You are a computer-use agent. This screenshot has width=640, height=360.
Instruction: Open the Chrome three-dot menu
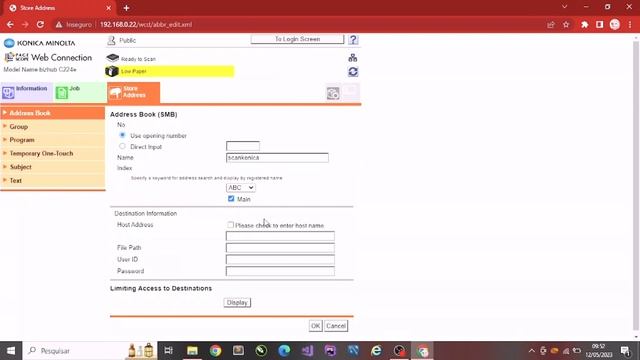click(x=630, y=24)
